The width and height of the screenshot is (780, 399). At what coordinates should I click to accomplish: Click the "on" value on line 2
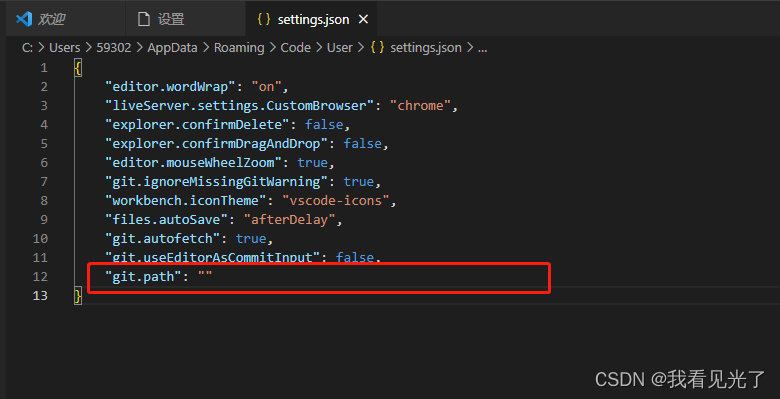[x=267, y=87]
